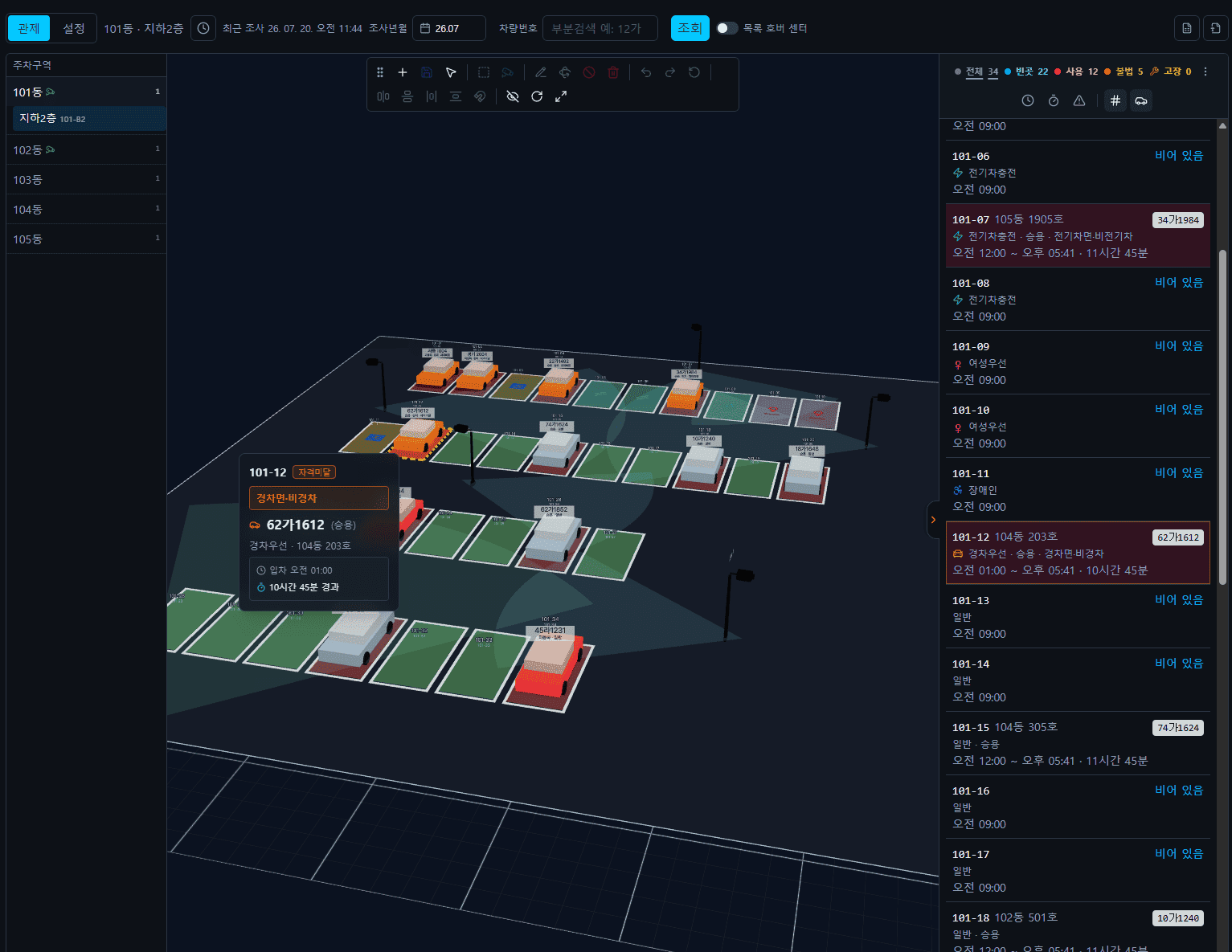Click the plus add-object toolbar icon
The image size is (1232, 952).
click(403, 72)
